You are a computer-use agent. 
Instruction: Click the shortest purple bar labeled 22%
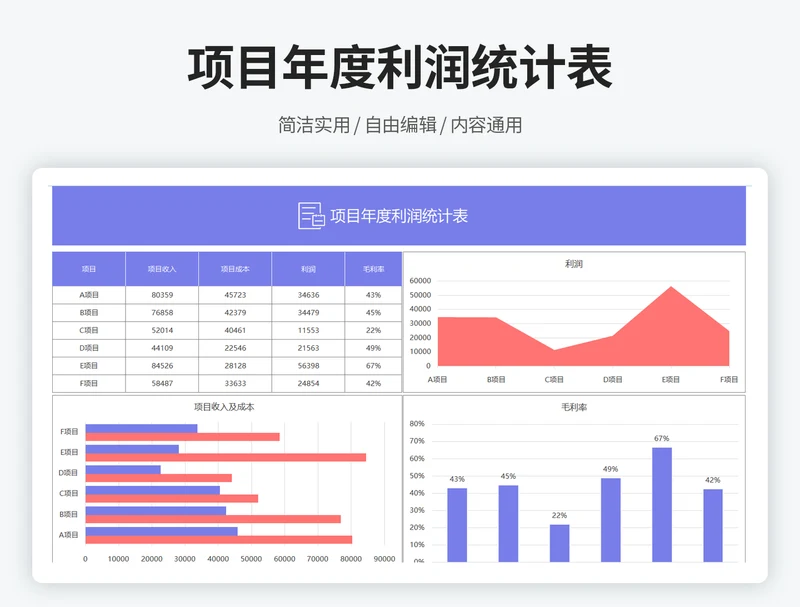[560, 543]
